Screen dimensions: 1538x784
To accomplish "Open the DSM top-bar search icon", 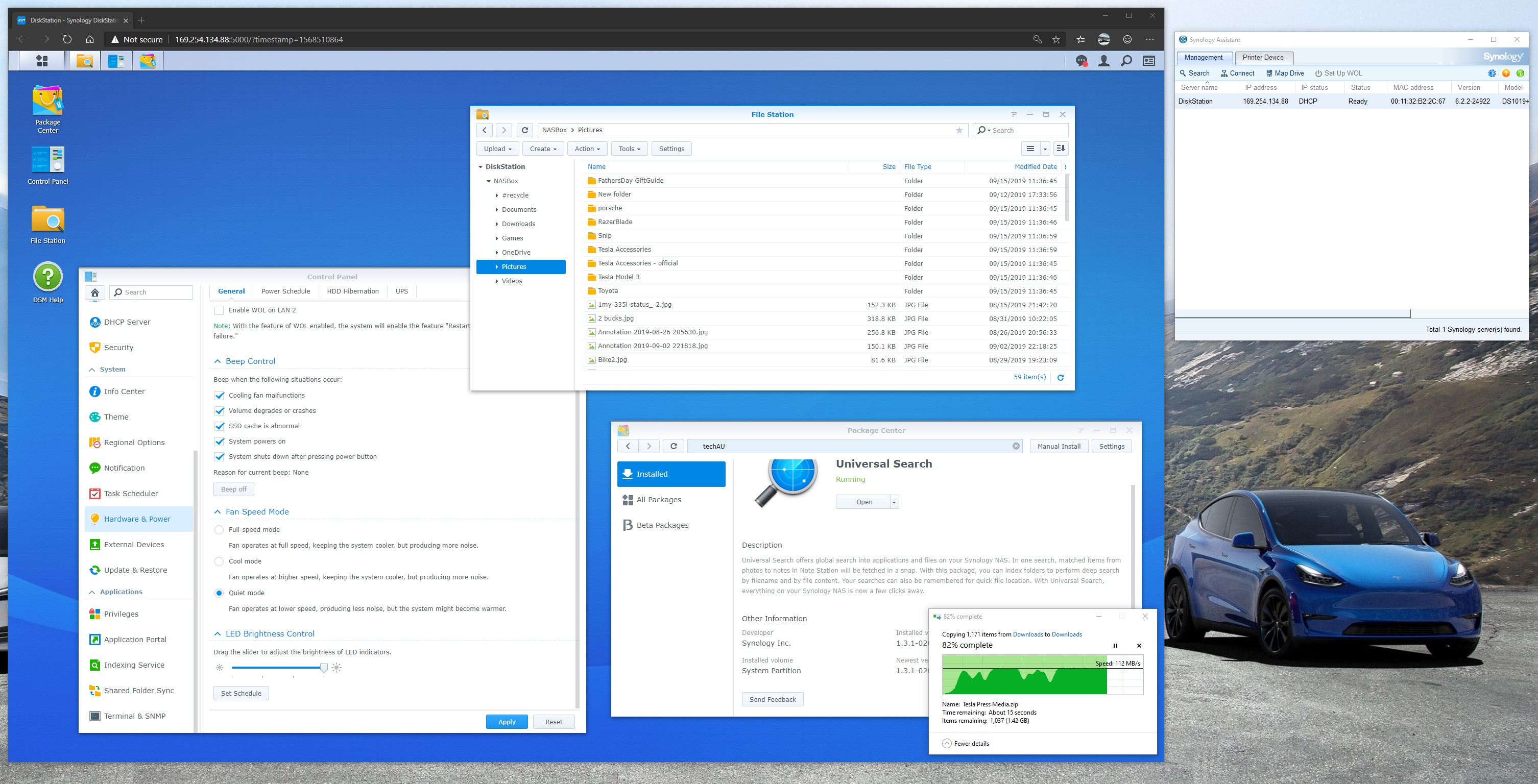I will pos(1126,61).
